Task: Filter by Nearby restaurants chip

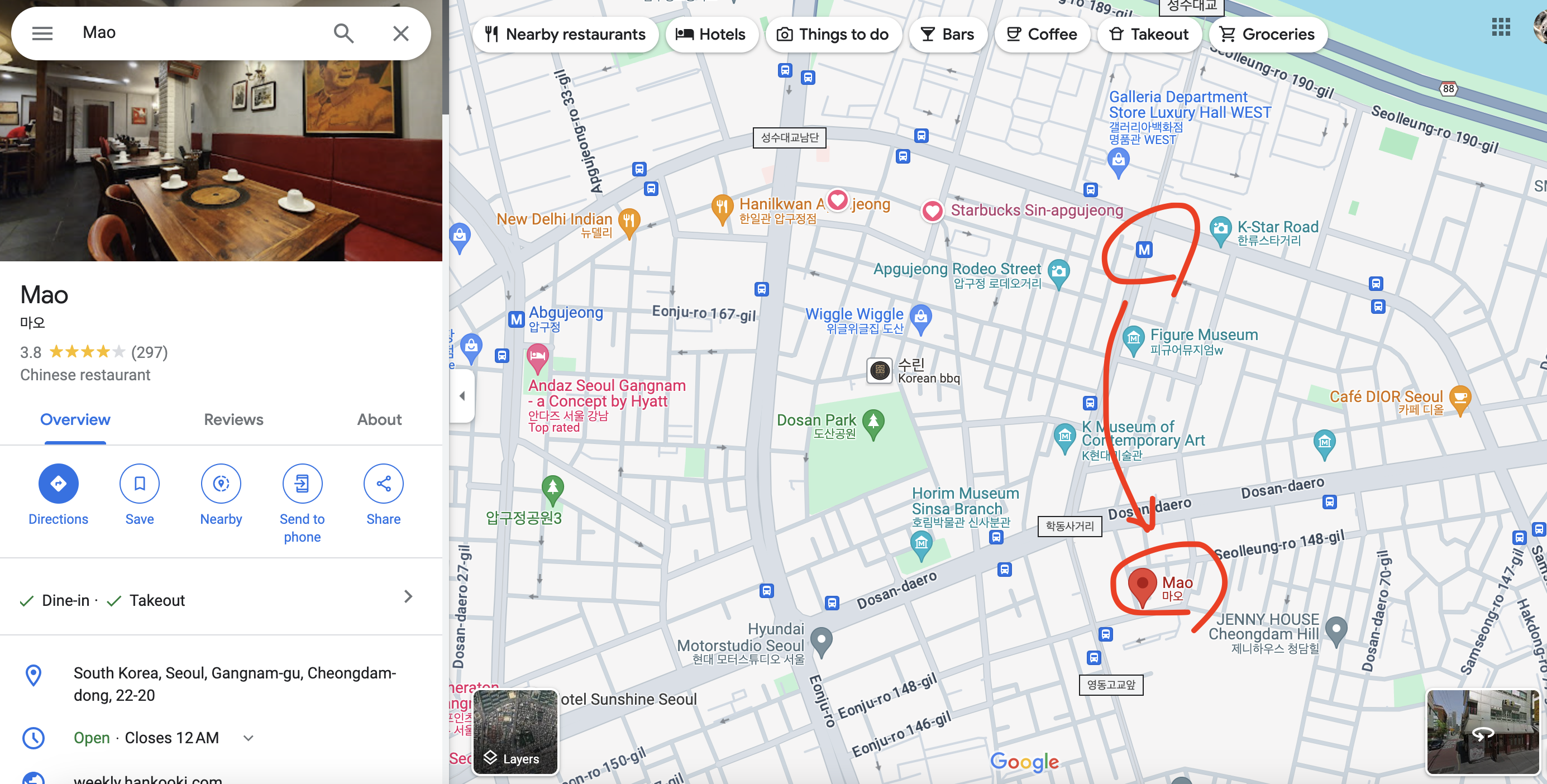Action: tap(566, 34)
